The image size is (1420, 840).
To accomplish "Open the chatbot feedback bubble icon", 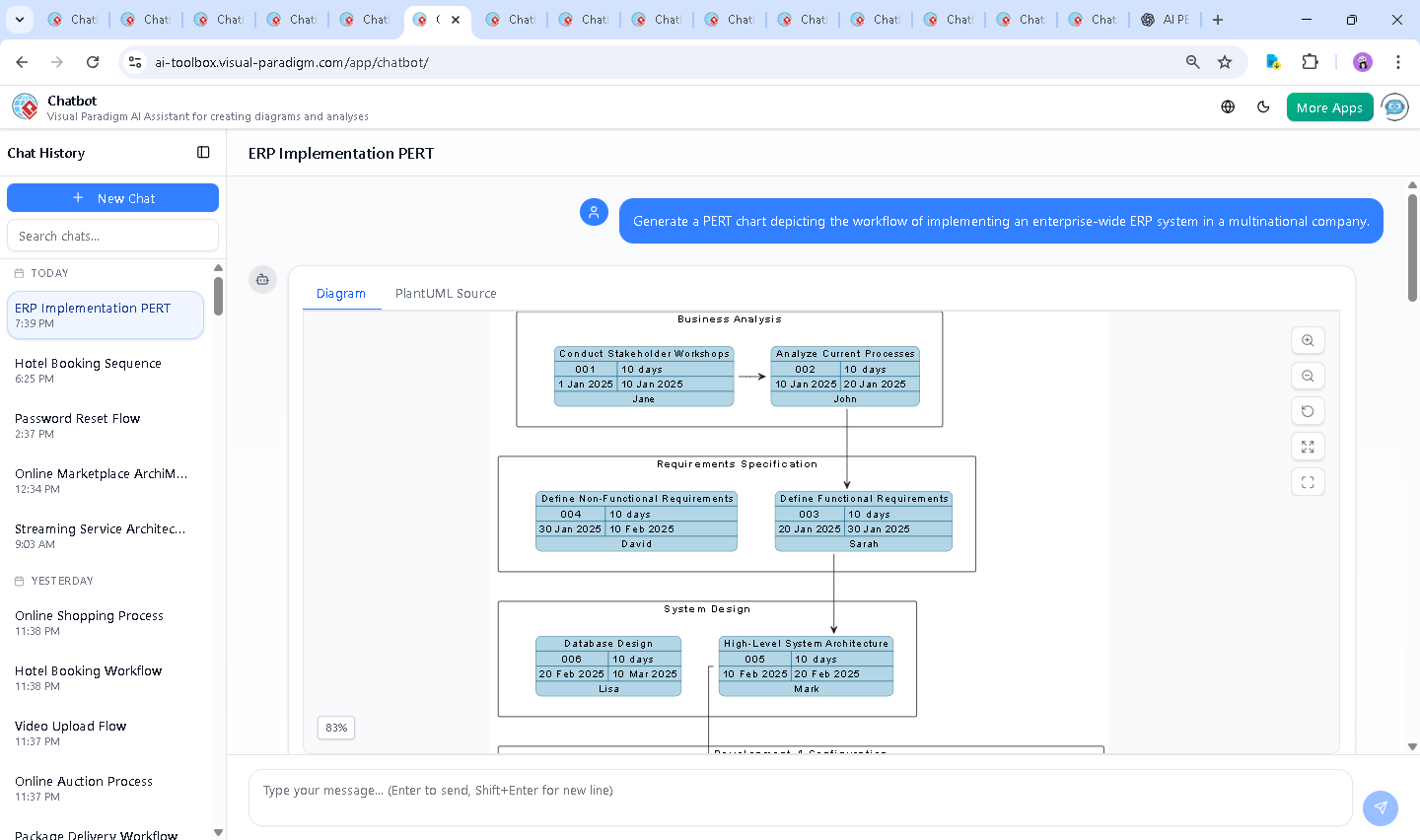I will pyautogui.click(x=1394, y=107).
